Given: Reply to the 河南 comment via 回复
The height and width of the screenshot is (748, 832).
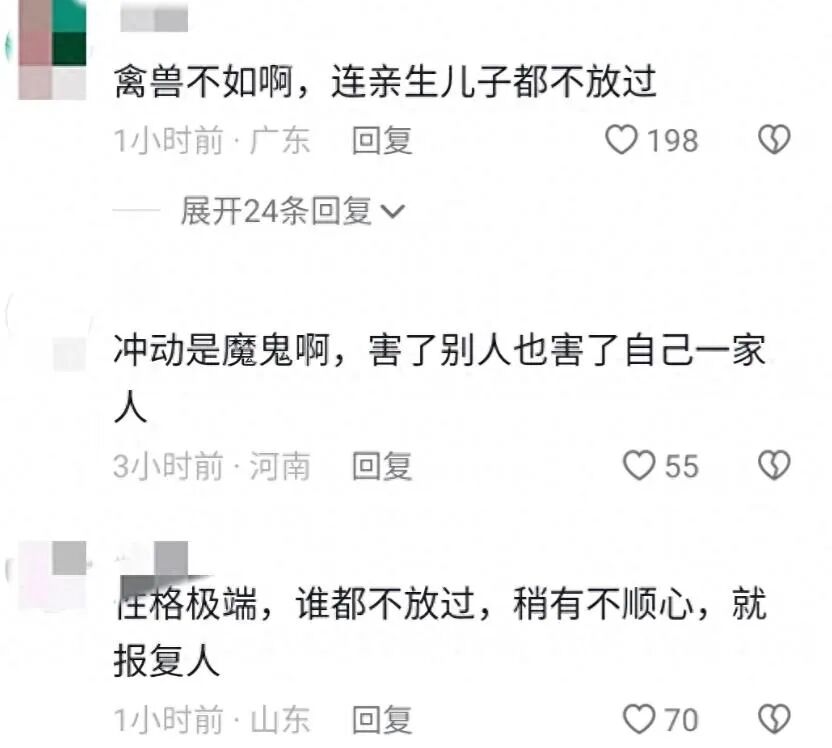Looking at the screenshot, I should click(x=383, y=466).
